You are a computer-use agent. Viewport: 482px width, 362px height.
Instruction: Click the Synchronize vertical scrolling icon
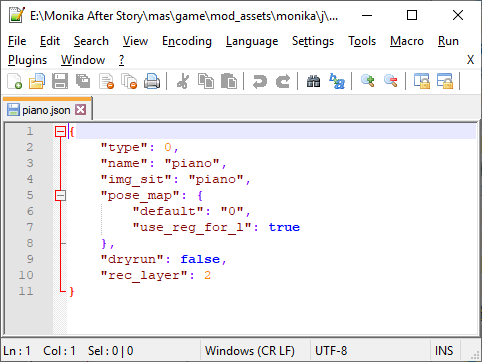tap(422, 81)
